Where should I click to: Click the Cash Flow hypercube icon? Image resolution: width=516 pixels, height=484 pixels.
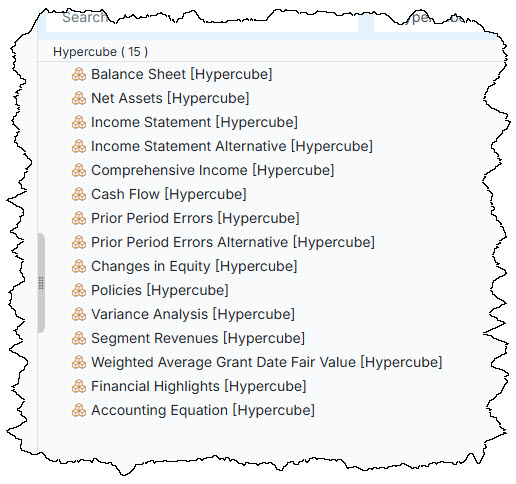pyautogui.click(x=79, y=194)
